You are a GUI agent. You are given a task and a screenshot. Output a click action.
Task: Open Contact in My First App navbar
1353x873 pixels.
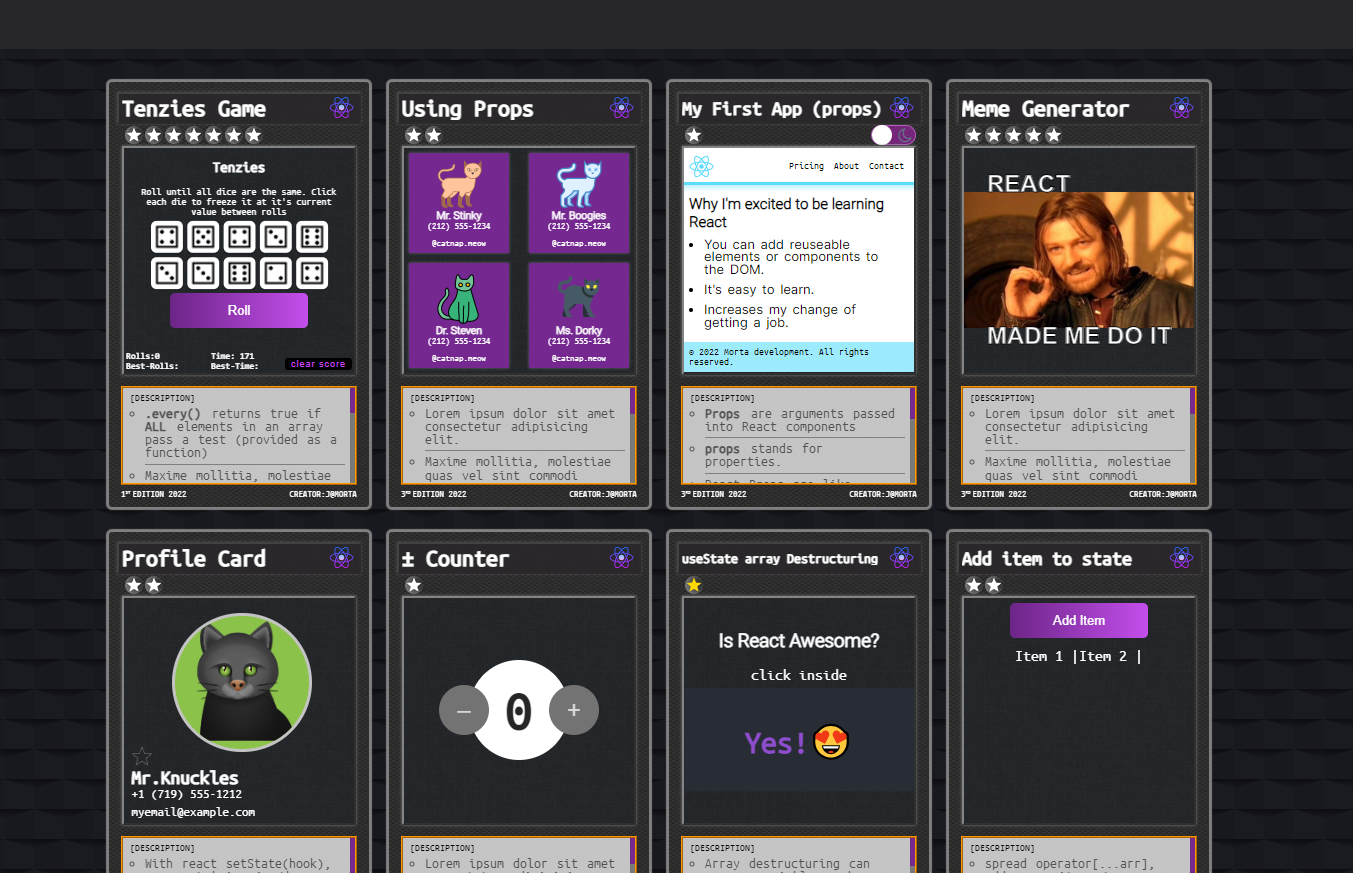coord(886,166)
